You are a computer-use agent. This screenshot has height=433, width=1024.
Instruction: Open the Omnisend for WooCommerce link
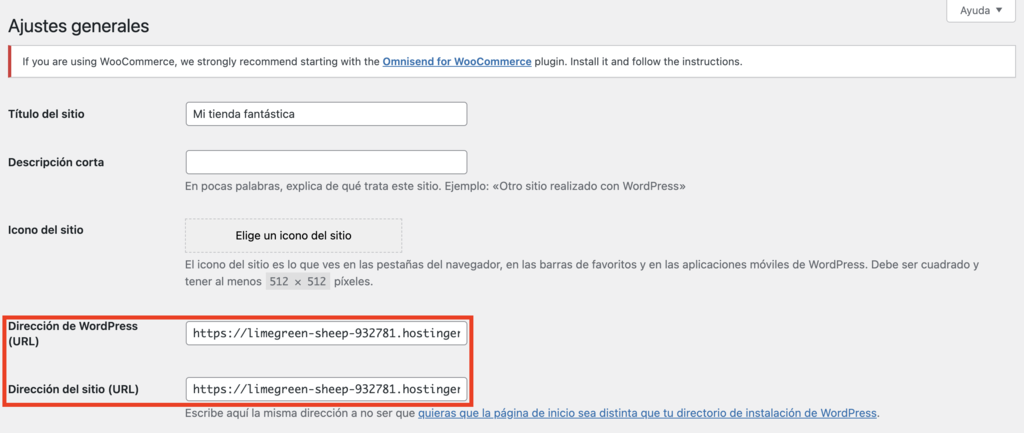click(456, 62)
